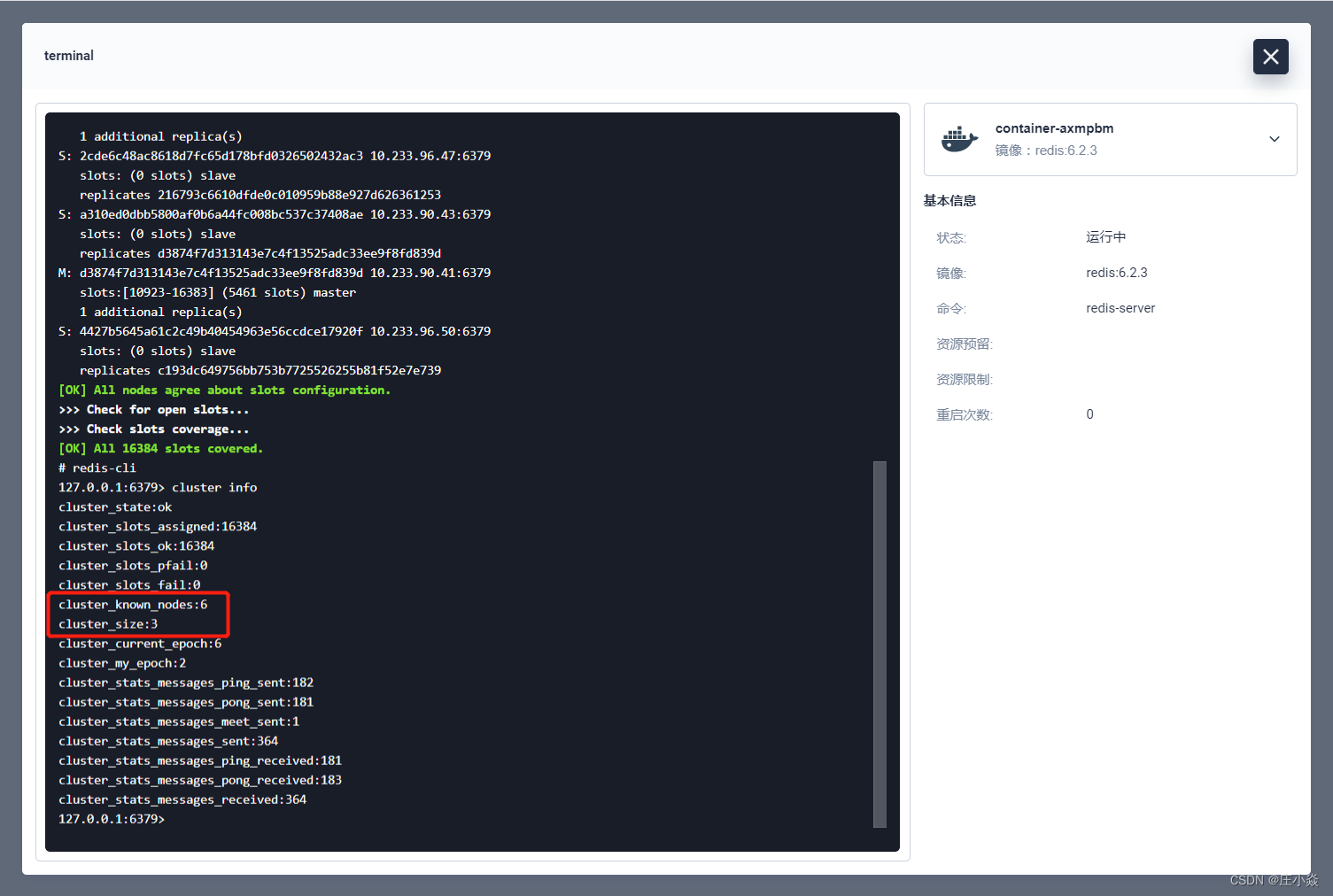1333x896 pixels.
Task: Click the 基本信息 section heading
Action: tap(949, 201)
